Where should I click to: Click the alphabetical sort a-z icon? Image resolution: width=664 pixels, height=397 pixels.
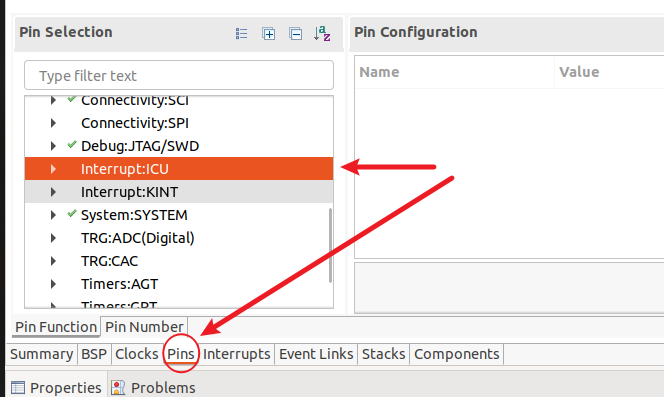point(322,33)
